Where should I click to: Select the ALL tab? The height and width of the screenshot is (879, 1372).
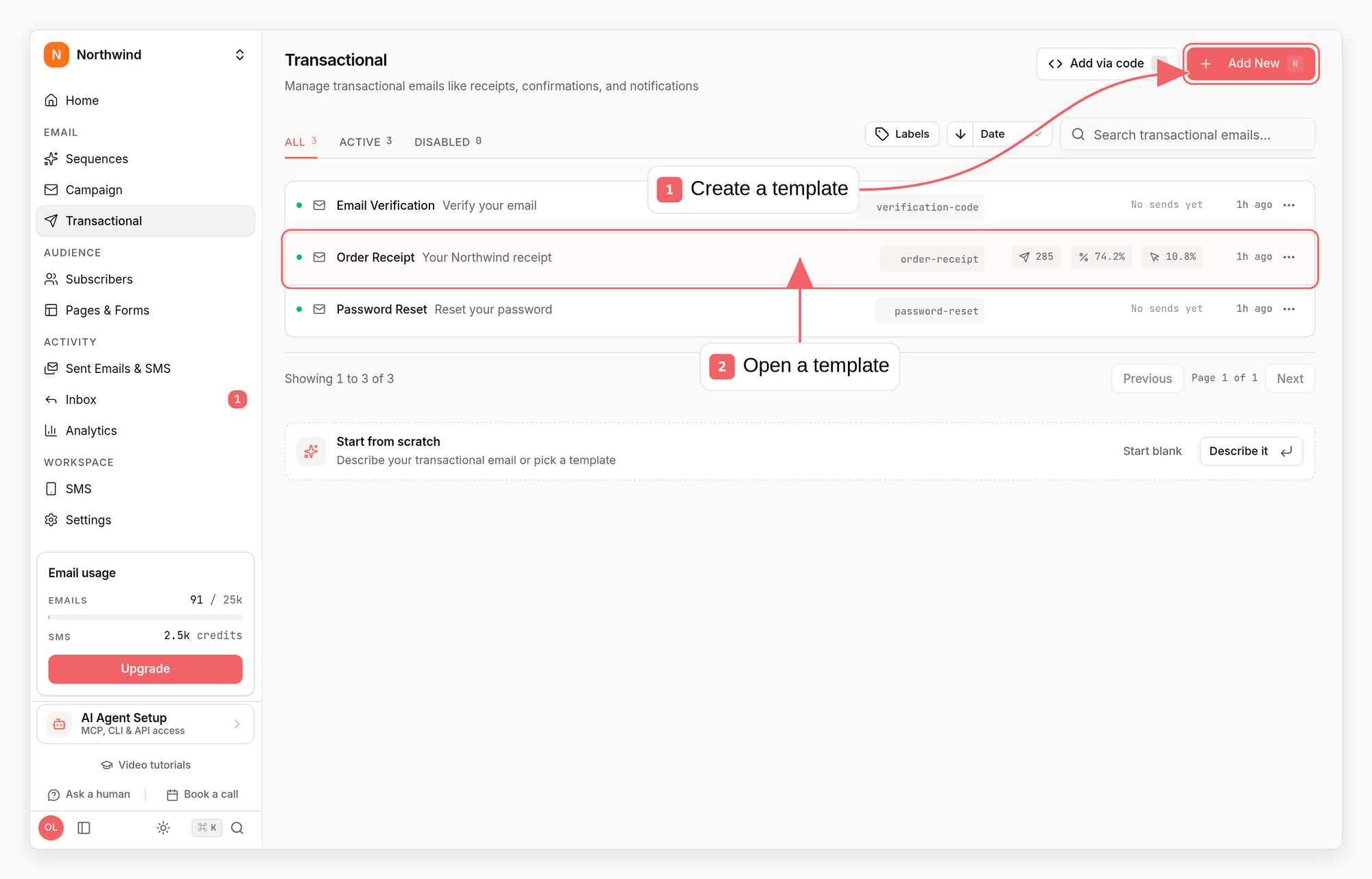point(300,142)
